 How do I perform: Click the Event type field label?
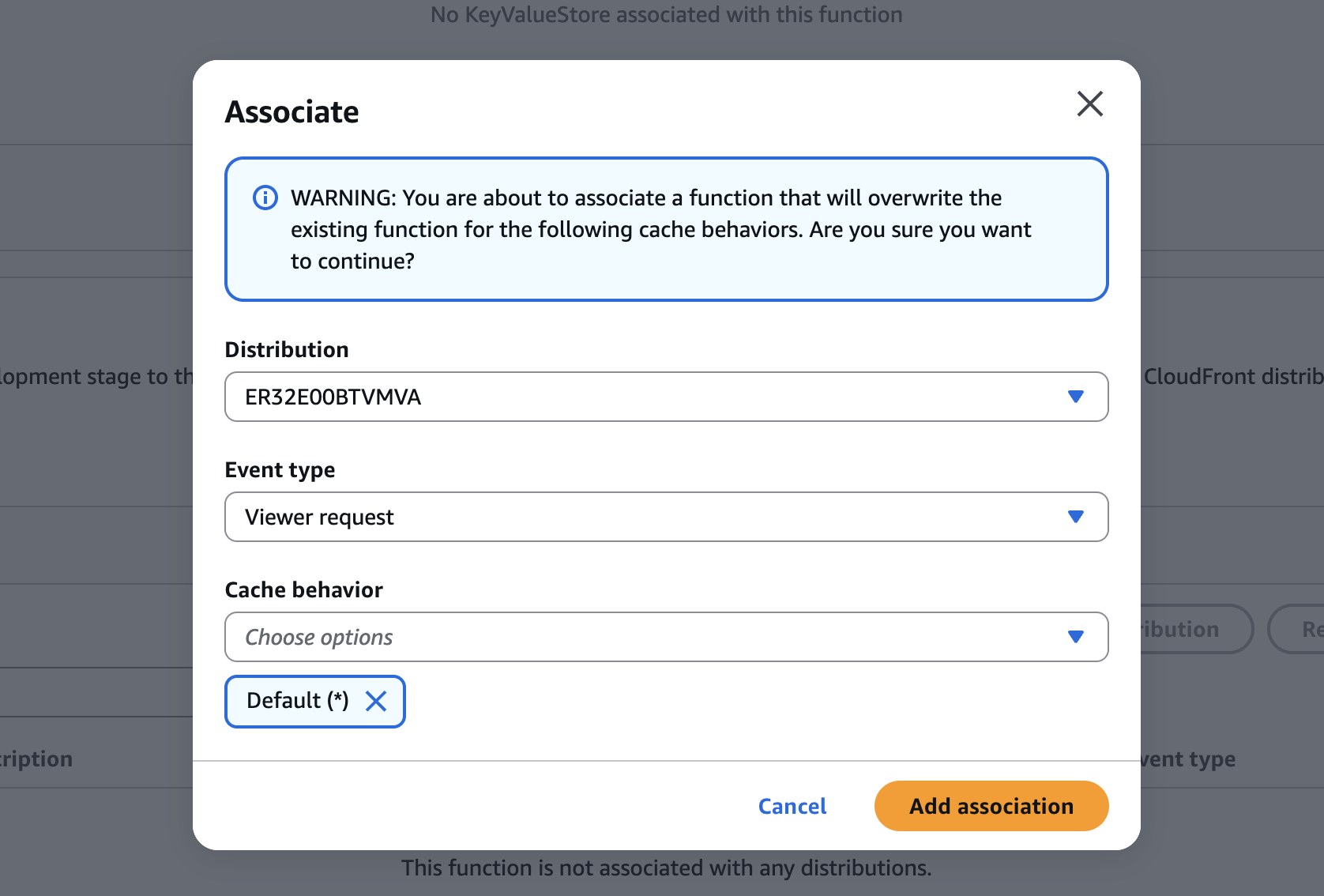click(280, 469)
